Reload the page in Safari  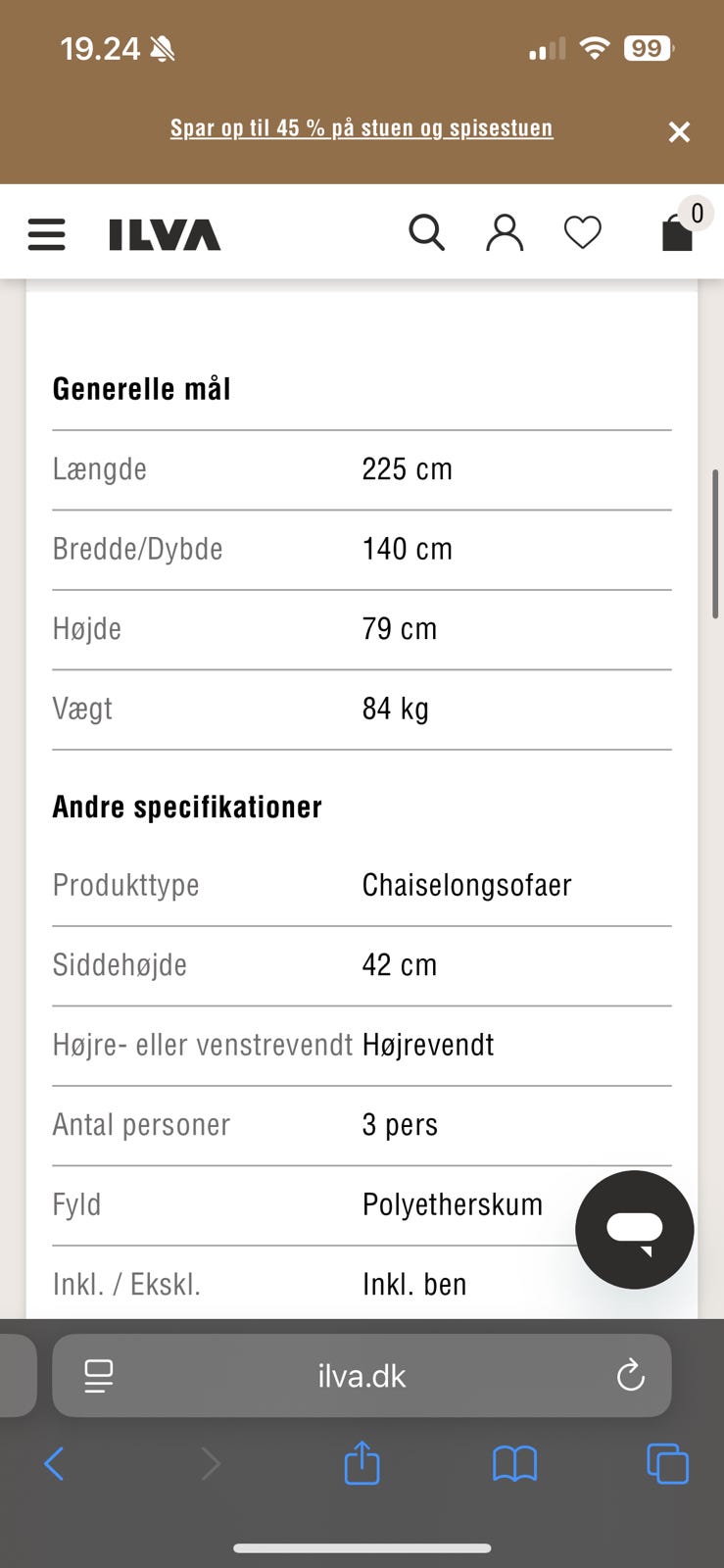pyautogui.click(x=630, y=1376)
